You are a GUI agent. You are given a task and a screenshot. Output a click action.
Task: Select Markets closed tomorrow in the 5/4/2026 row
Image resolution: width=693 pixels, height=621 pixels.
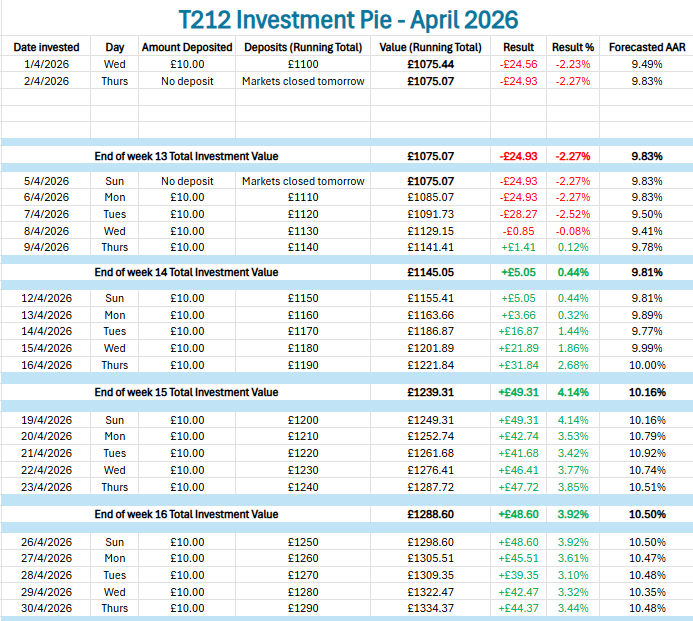pos(303,181)
